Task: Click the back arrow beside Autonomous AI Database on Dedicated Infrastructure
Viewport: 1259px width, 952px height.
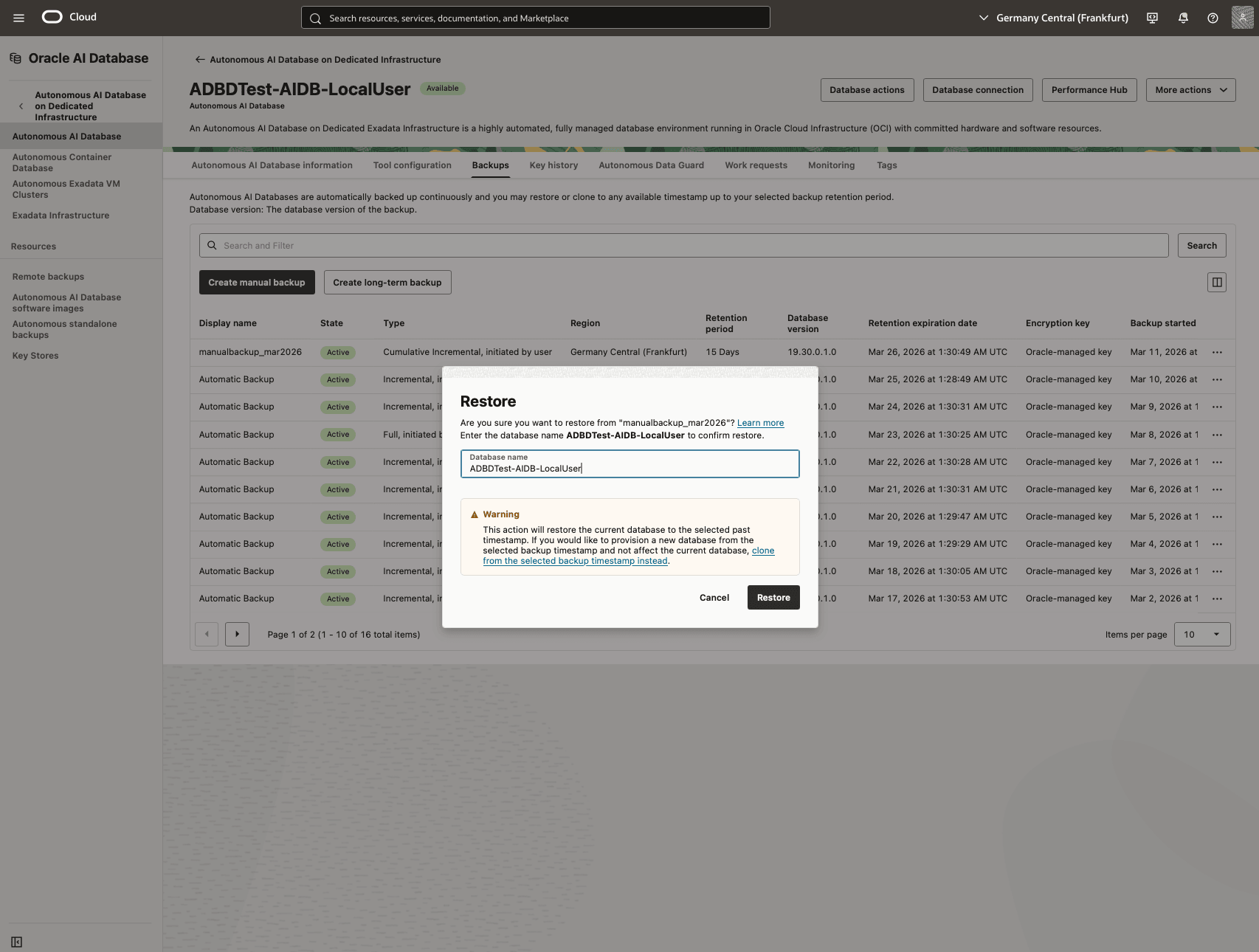Action: point(199,60)
